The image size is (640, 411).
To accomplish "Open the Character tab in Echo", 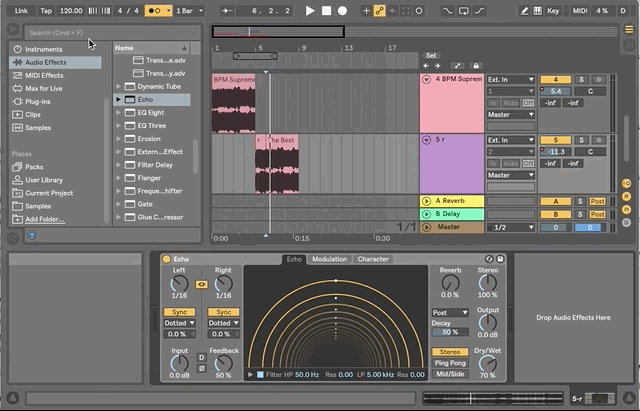I will [373, 259].
